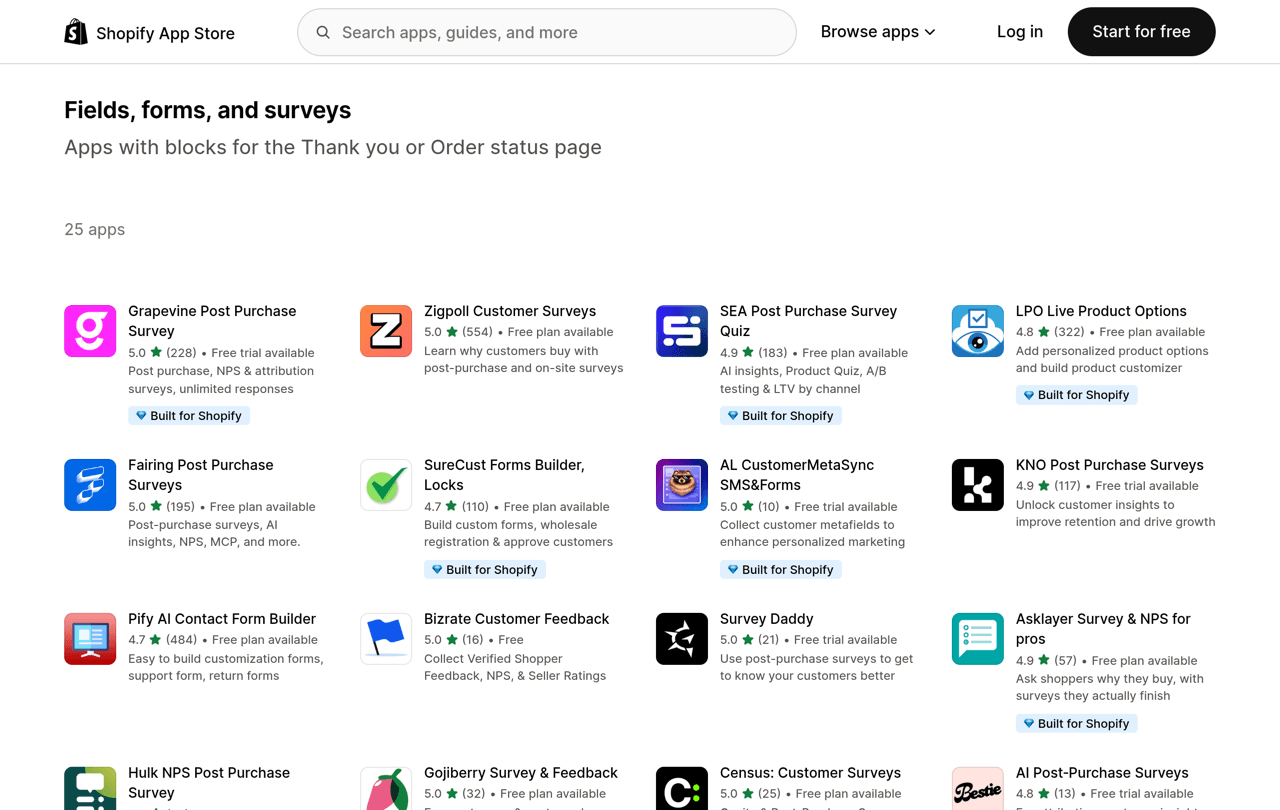Screen dimensions: 1280x810
Task: Open the Asklayer Survey & NPS for pros title
Action: click(x=1103, y=629)
